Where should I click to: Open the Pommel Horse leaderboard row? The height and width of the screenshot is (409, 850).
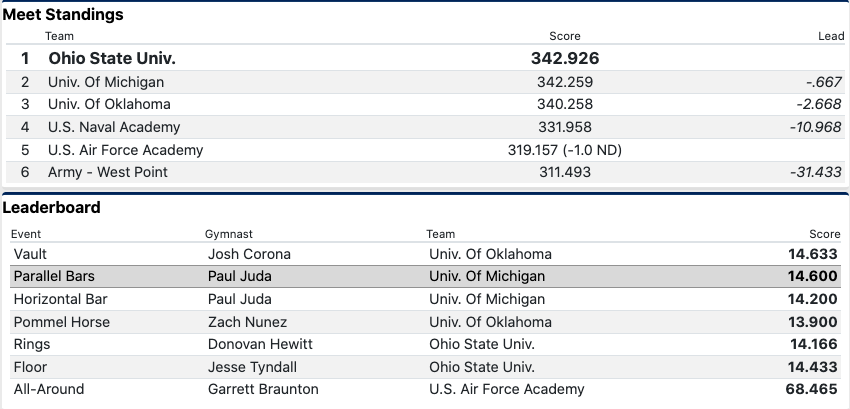click(61, 322)
